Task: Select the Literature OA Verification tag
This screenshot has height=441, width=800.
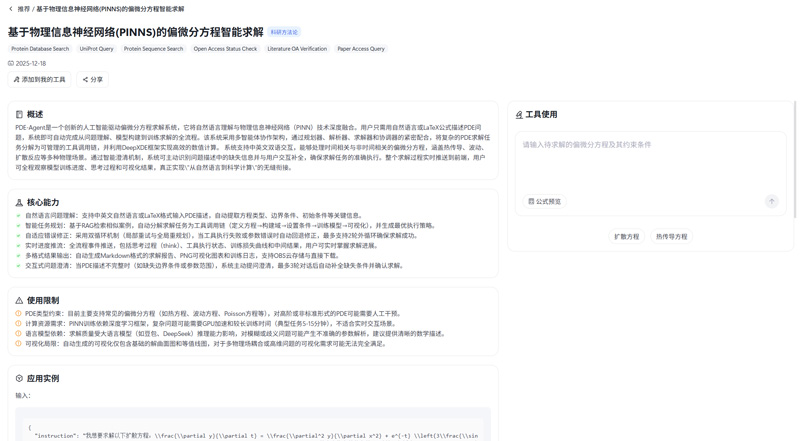Action: click(297, 49)
